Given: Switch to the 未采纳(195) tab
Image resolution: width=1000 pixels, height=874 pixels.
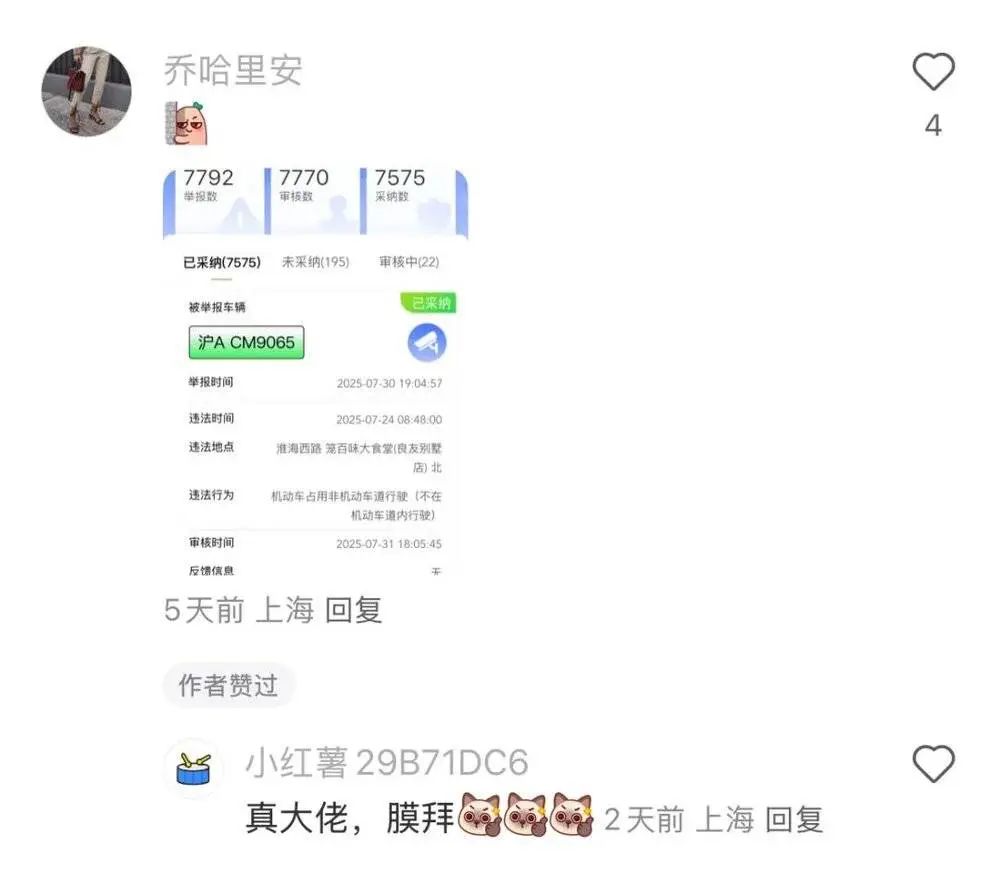Looking at the screenshot, I should pos(316,262).
